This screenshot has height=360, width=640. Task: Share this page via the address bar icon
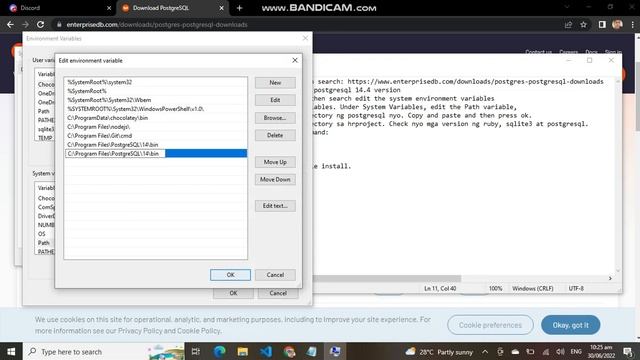pyautogui.click(x=568, y=24)
